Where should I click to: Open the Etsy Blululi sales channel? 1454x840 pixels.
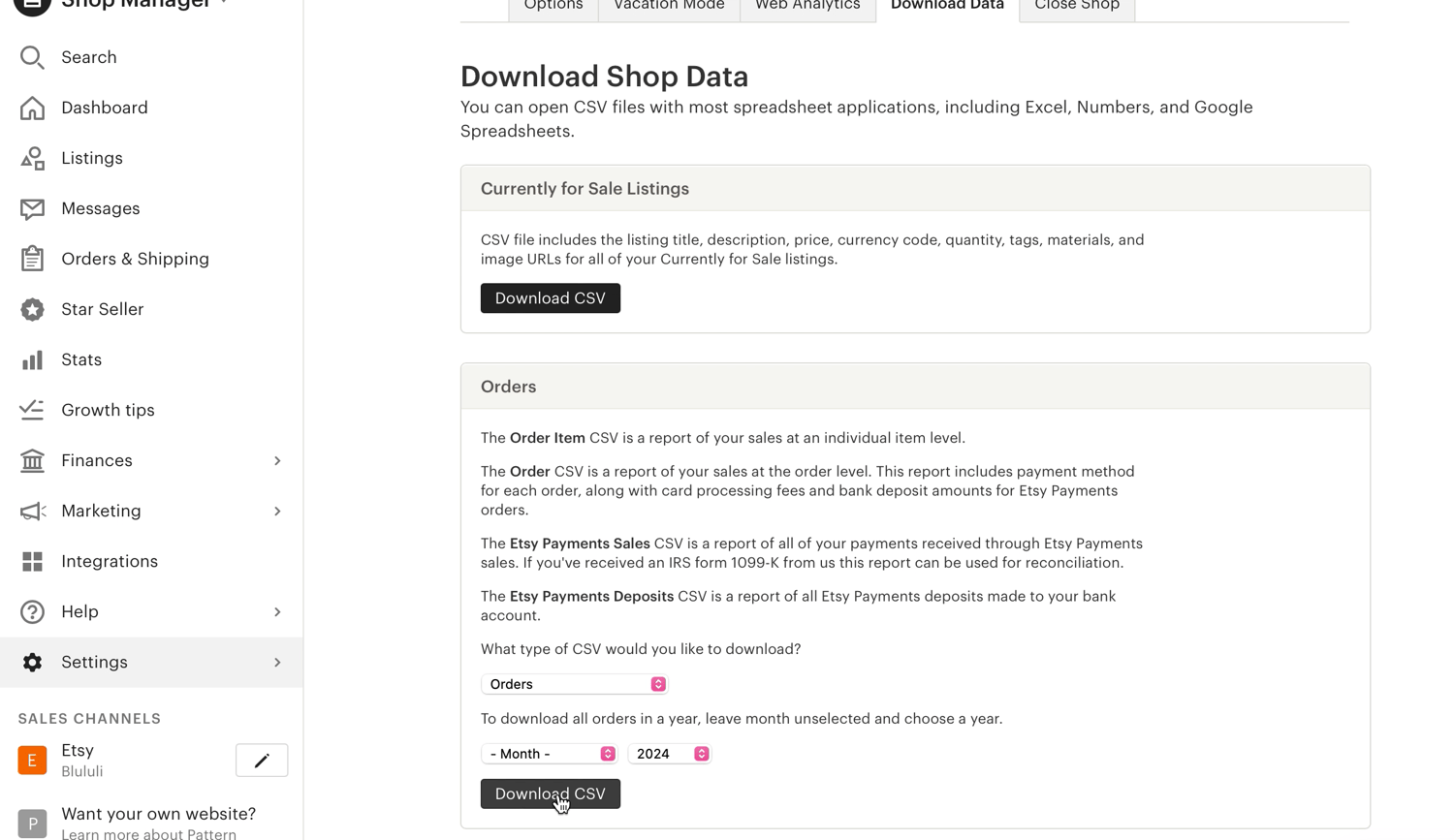[x=81, y=761]
